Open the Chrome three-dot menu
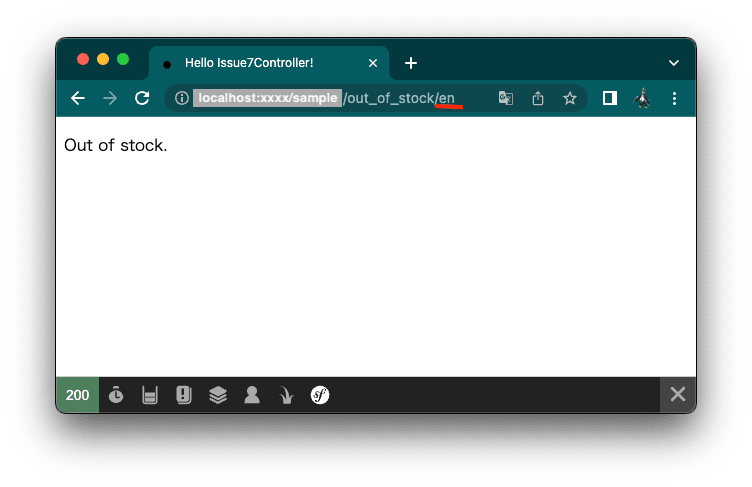Image resolution: width=752 pixels, height=487 pixels. point(674,98)
